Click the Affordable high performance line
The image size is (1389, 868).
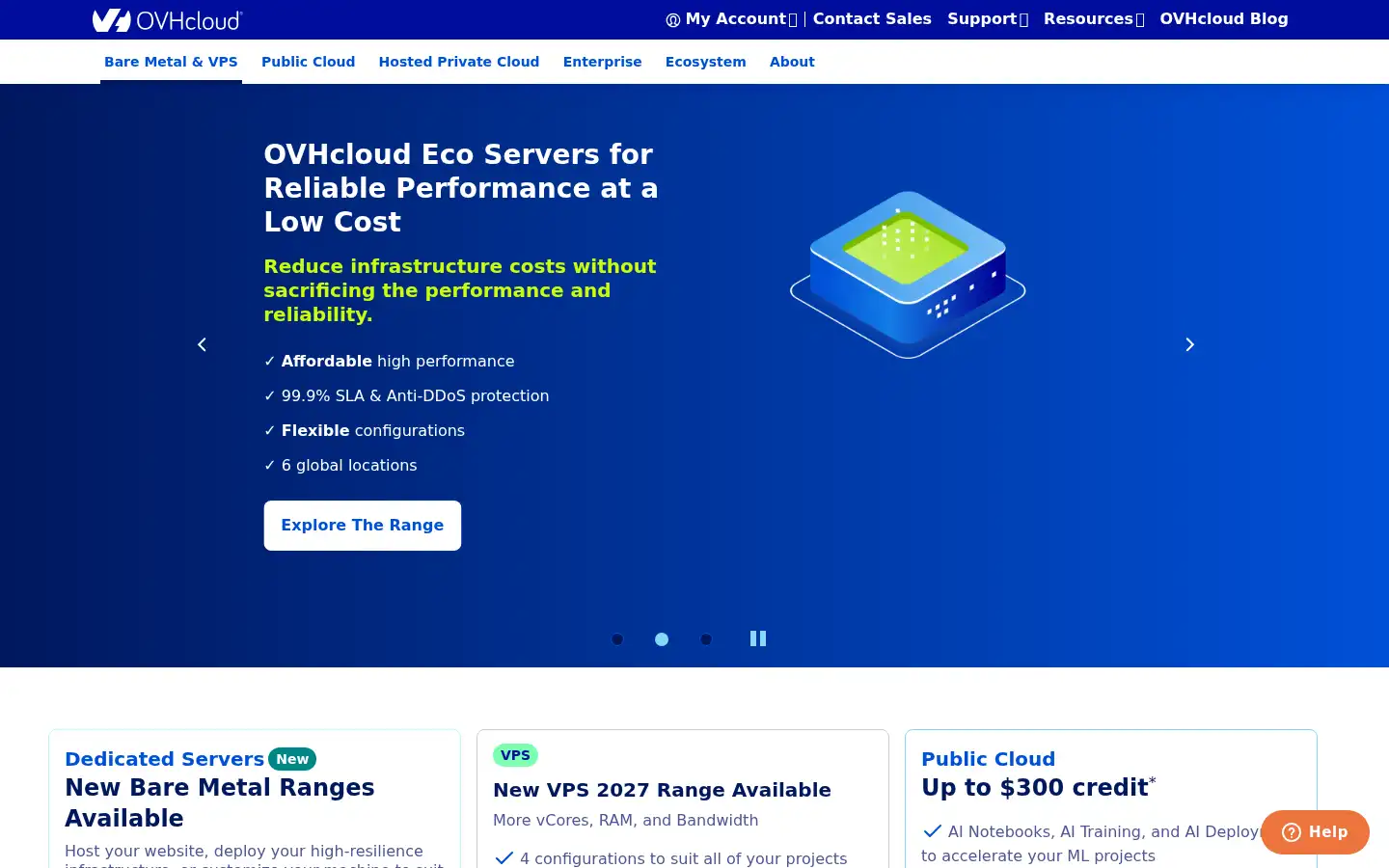coord(389,361)
